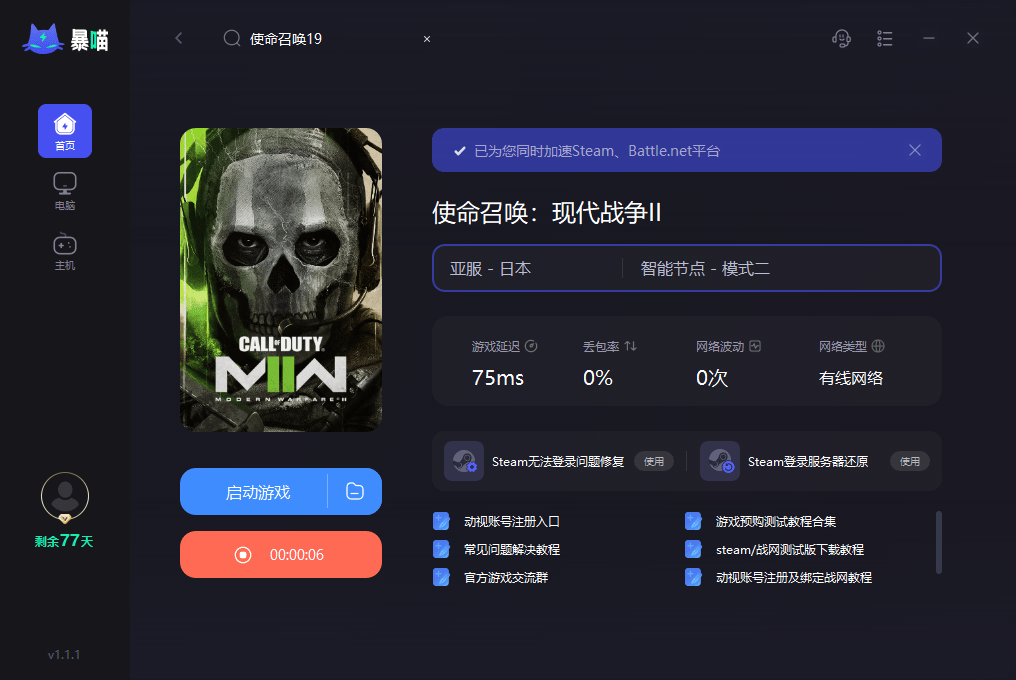Viewport: 1016px width, 680px height.
Task: Click the 网络波动 chart icon
Action: pos(755,346)
